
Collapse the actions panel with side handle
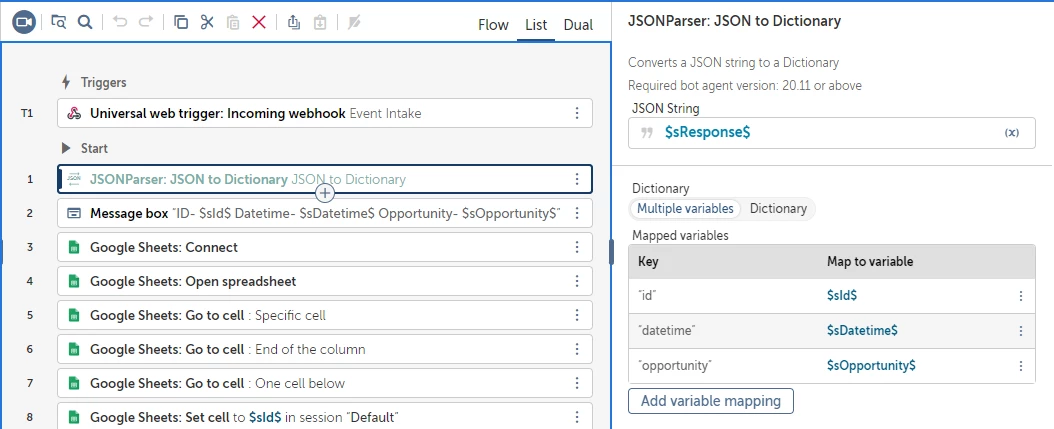click(x=612, y=253)
